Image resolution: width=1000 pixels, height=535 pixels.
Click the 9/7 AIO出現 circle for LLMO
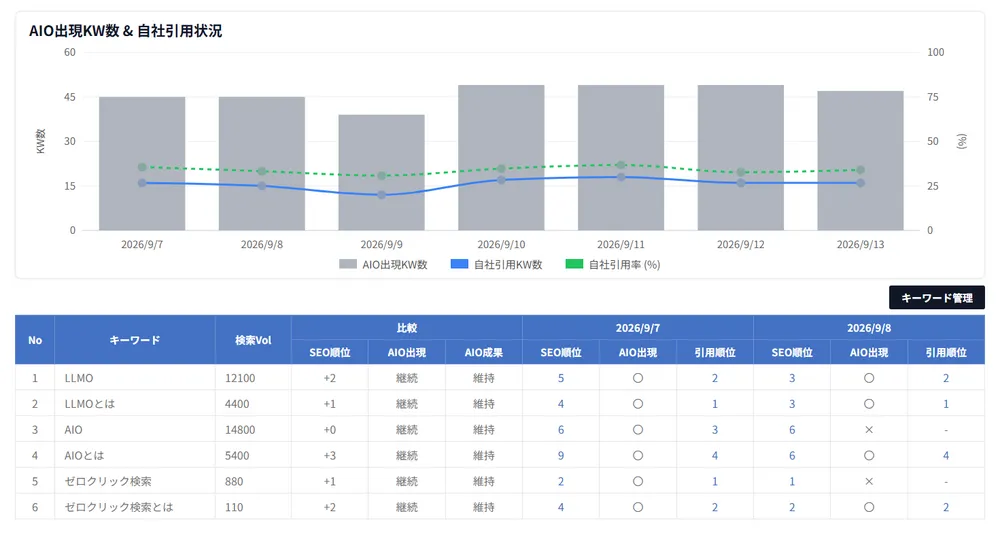click(x=638, y=378)
